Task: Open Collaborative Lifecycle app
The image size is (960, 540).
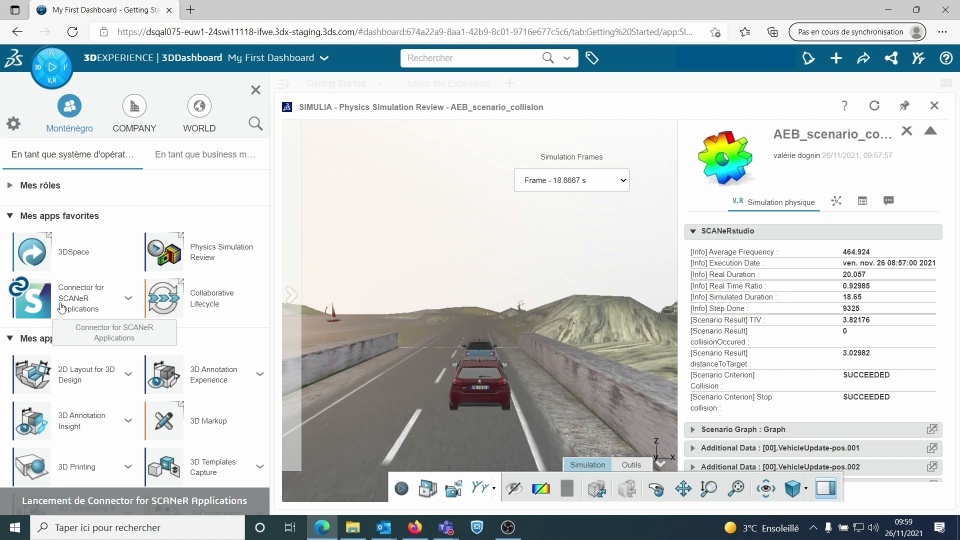Action: pyautogui.click(x=165, y=298)
